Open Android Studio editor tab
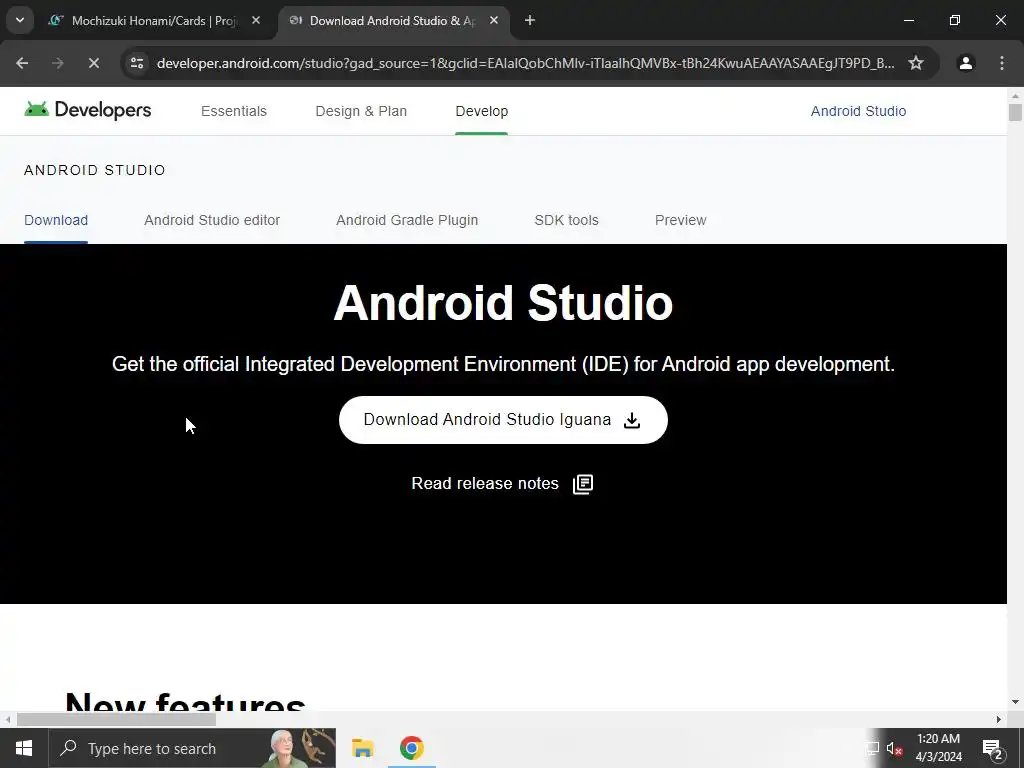This screenshot has width=1024, height=768. [x=212, y=220]
